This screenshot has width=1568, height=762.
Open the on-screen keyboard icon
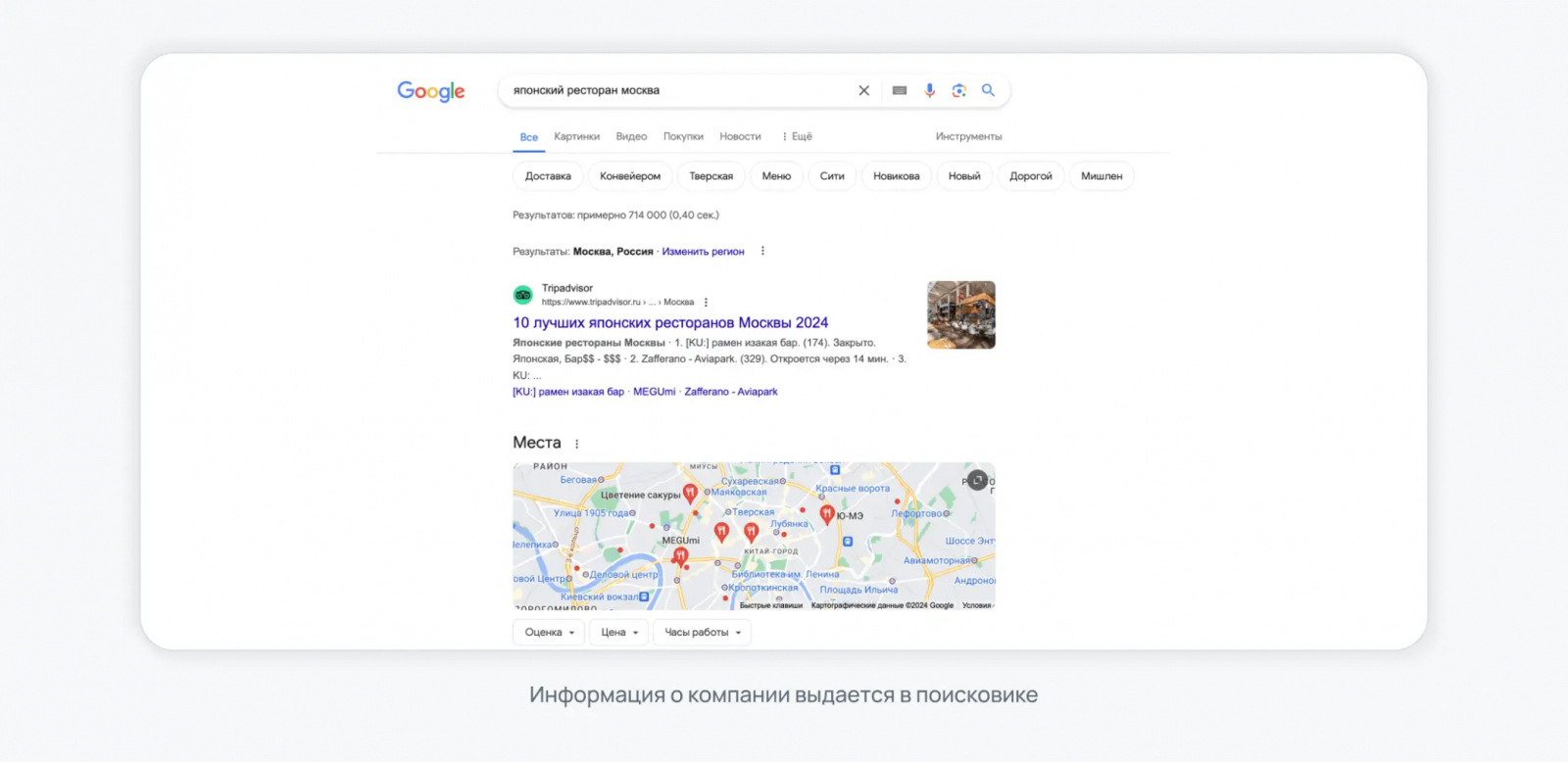tap(900, 90)
